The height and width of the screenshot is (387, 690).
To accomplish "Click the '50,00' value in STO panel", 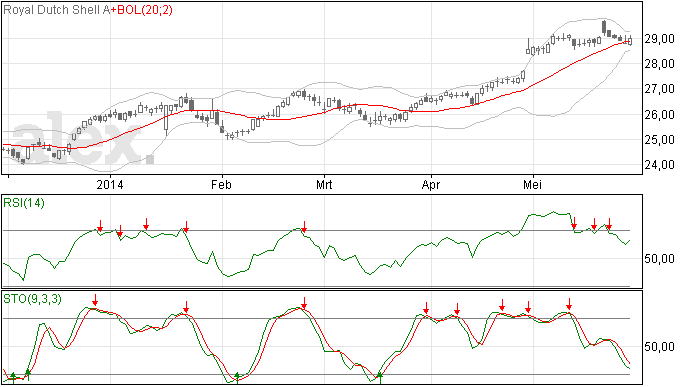I will pyautogui.click(x=659, y=347).
